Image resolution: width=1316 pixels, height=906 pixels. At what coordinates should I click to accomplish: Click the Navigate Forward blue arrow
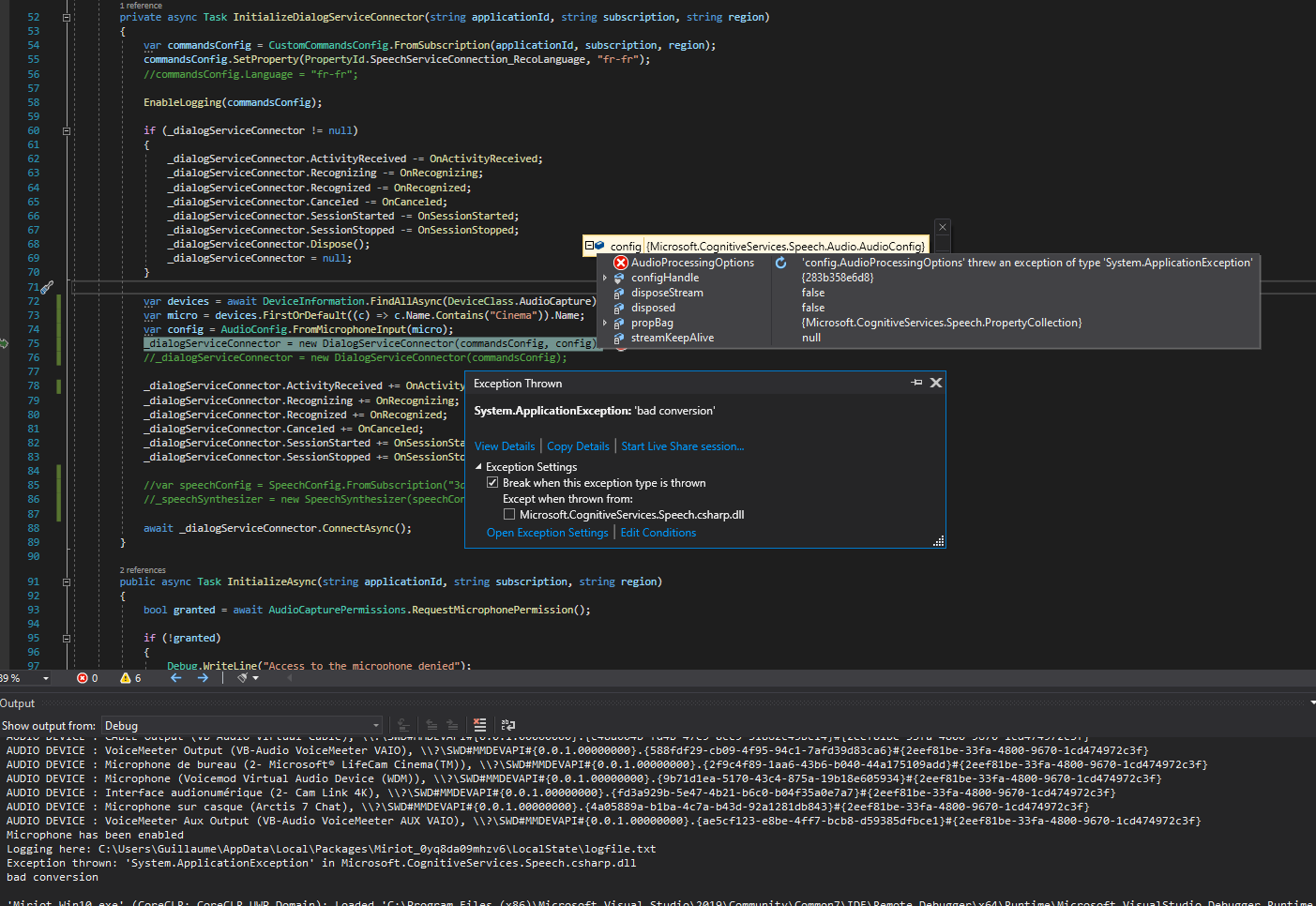[x=203, y=677]
